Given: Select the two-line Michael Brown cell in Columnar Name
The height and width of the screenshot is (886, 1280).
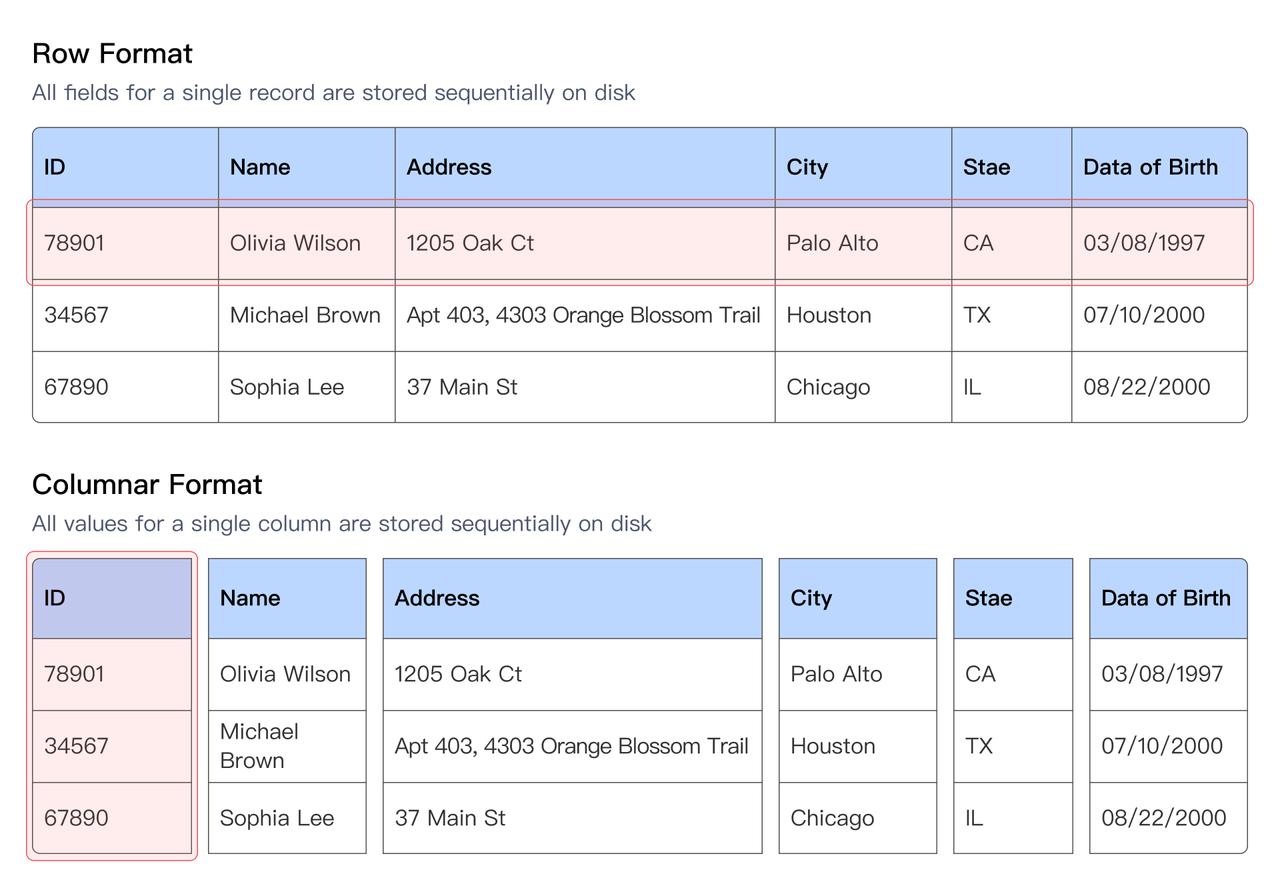Looking at the screenshot, I should point(259,746).
